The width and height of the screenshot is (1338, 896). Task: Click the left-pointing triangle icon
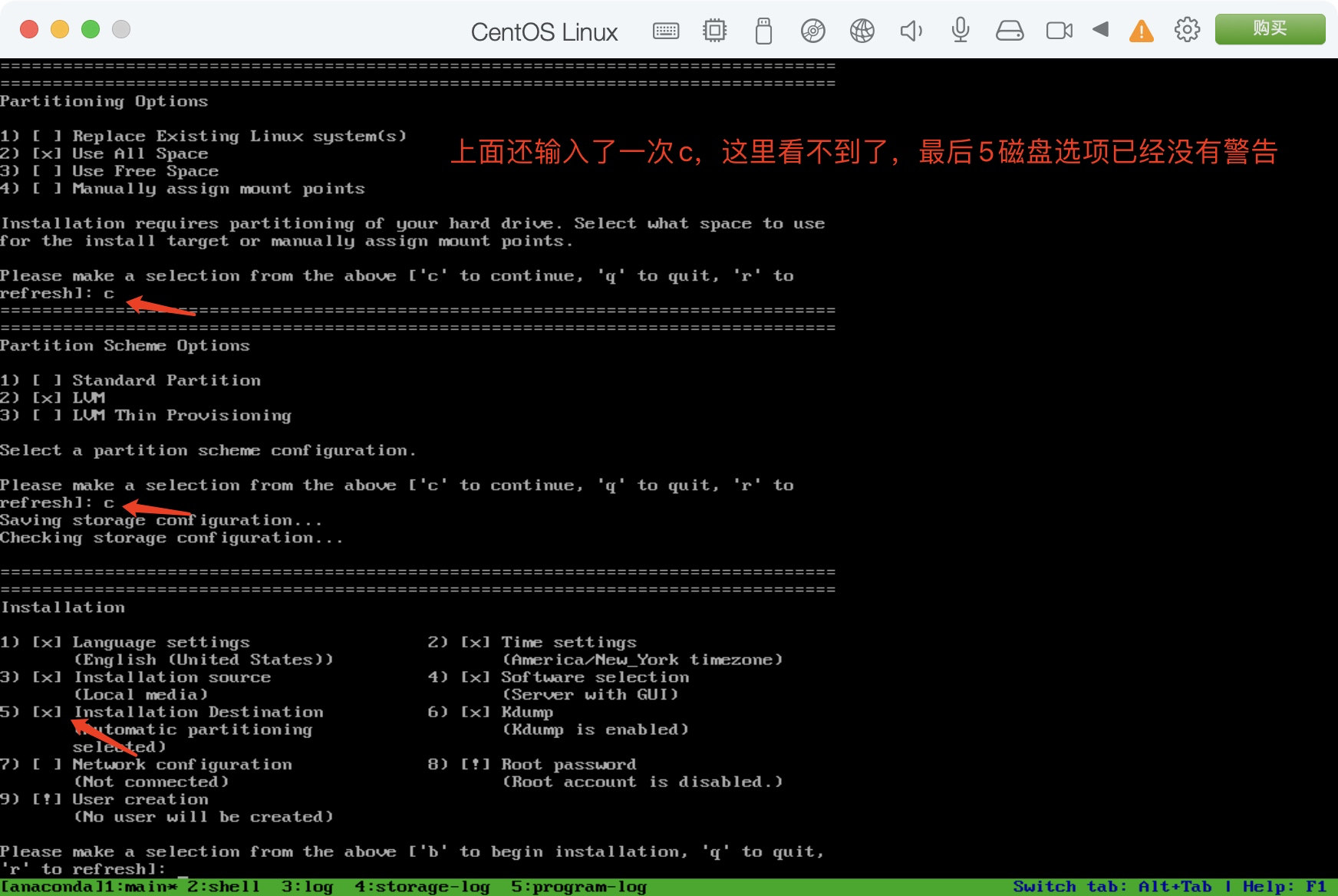click(1101, 29)
